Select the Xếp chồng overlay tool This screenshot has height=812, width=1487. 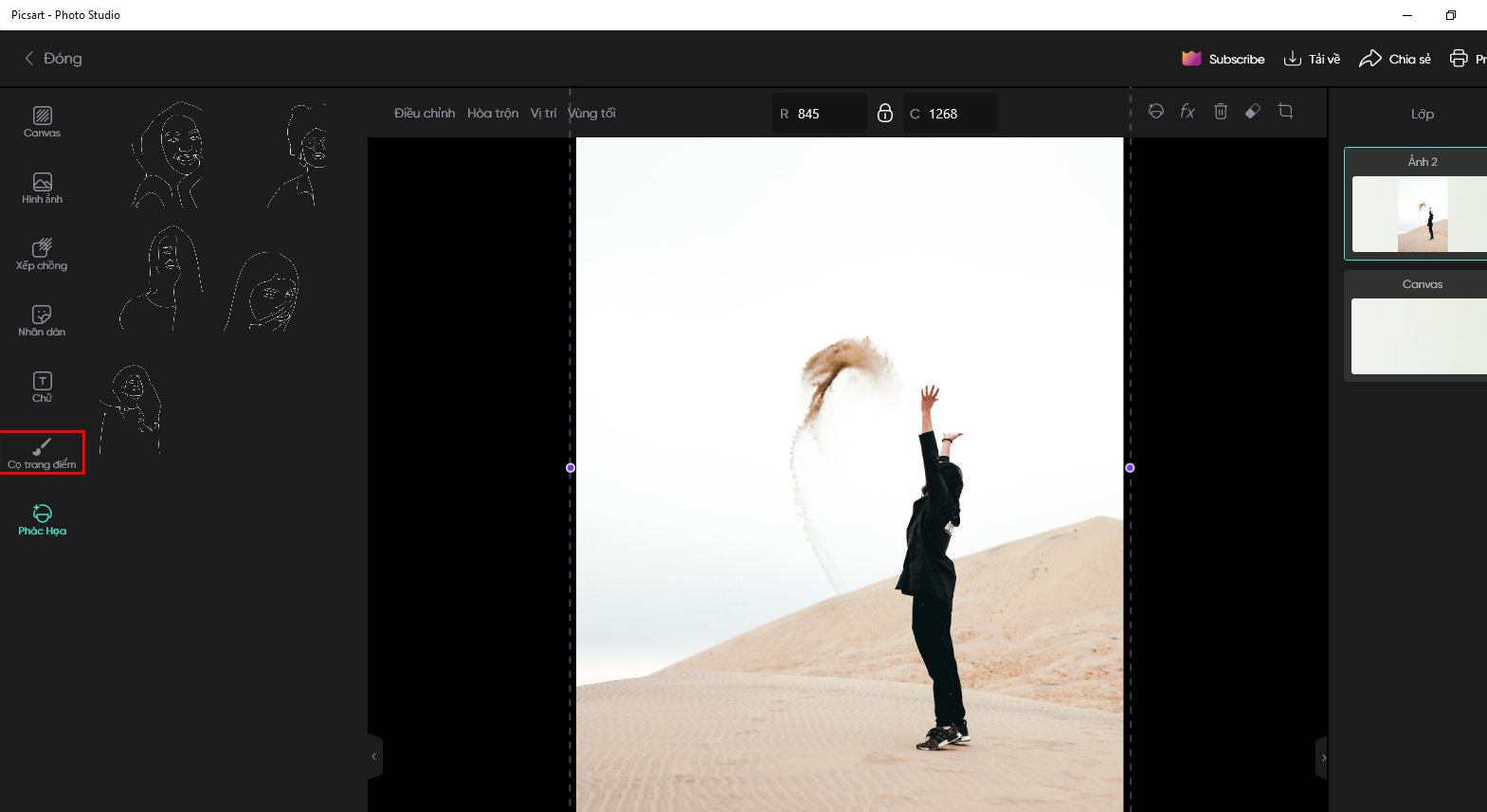point(42,255)
